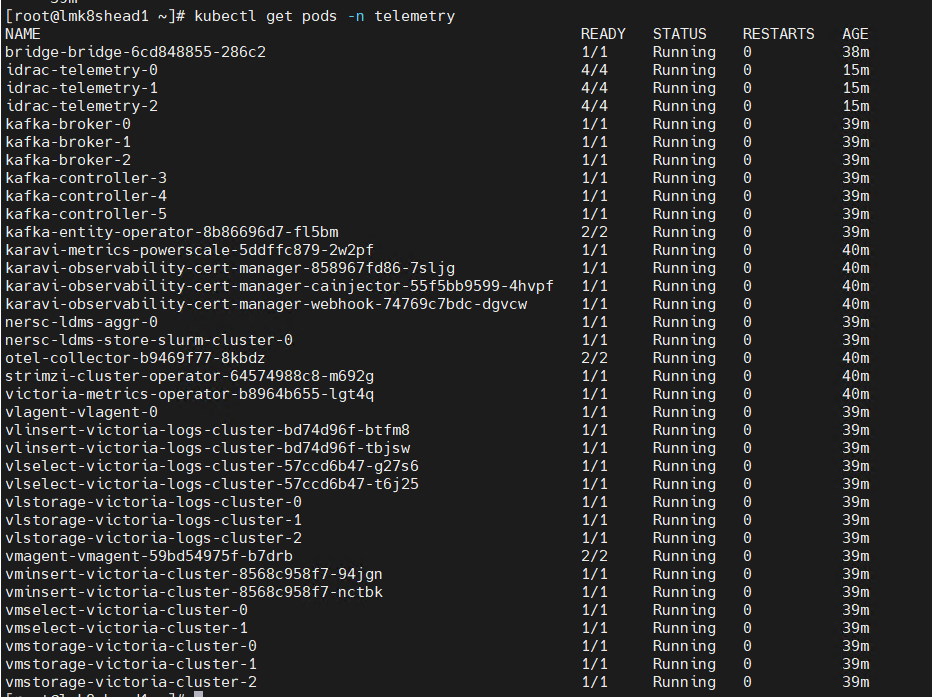The height and width of the screenshot is (697, 932).
Task: Select pod name idrac-telemetry-1
Action: pyautogui.click(x=81, y=88)
